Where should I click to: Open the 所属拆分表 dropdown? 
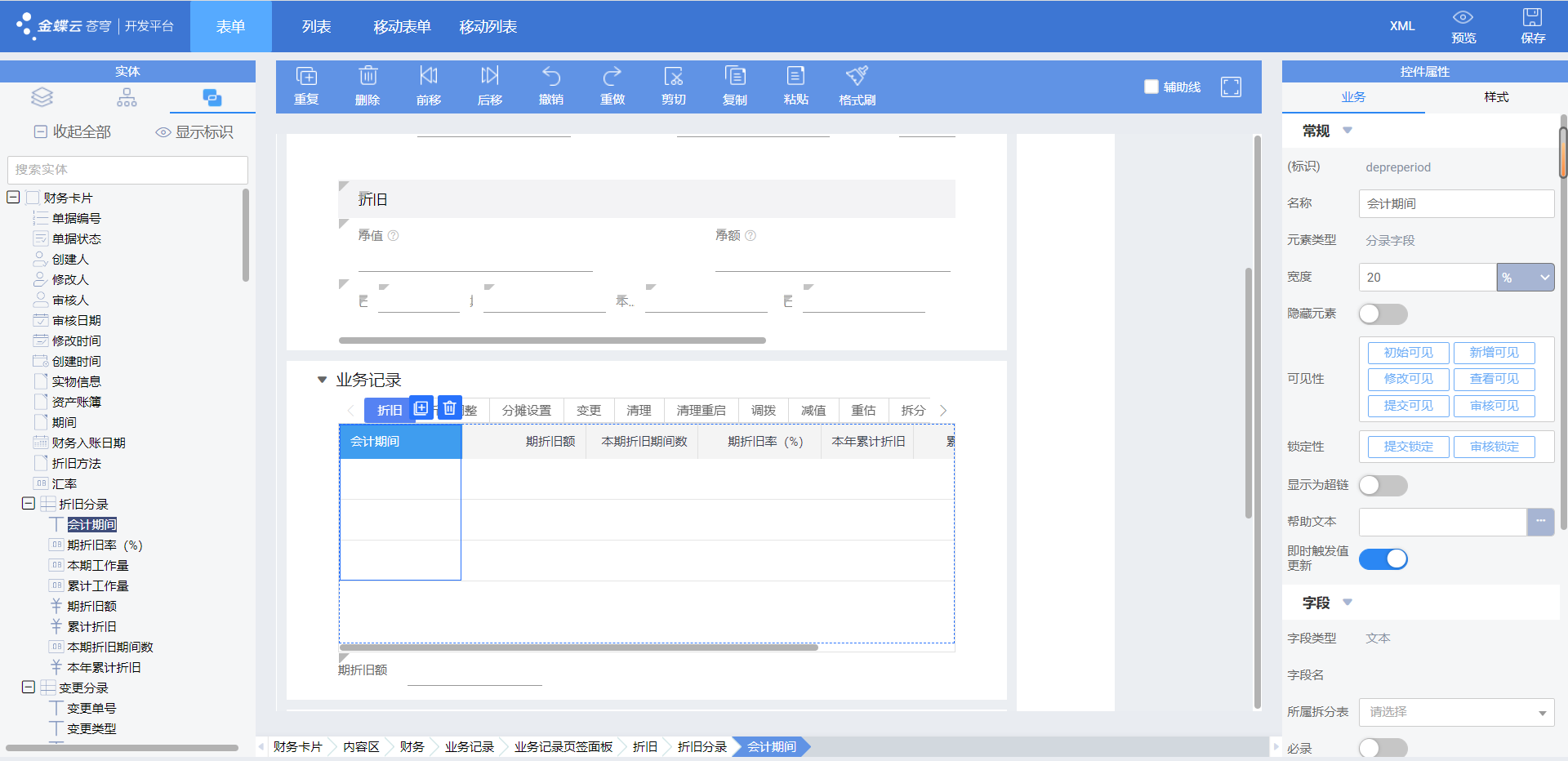click(1456, 712)
